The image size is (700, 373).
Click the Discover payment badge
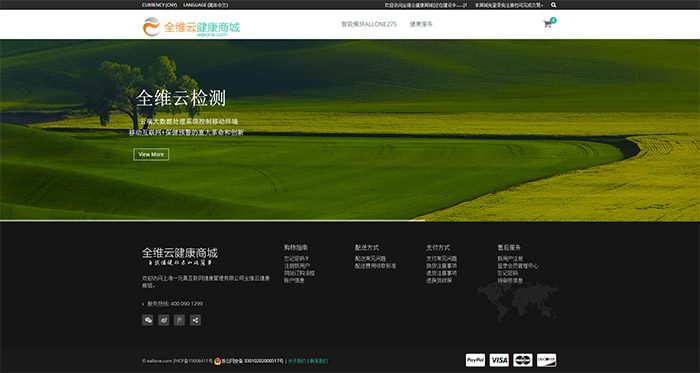point(546,360)
